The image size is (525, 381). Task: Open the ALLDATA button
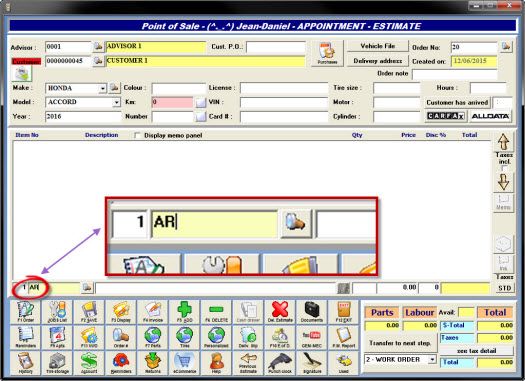490,116
